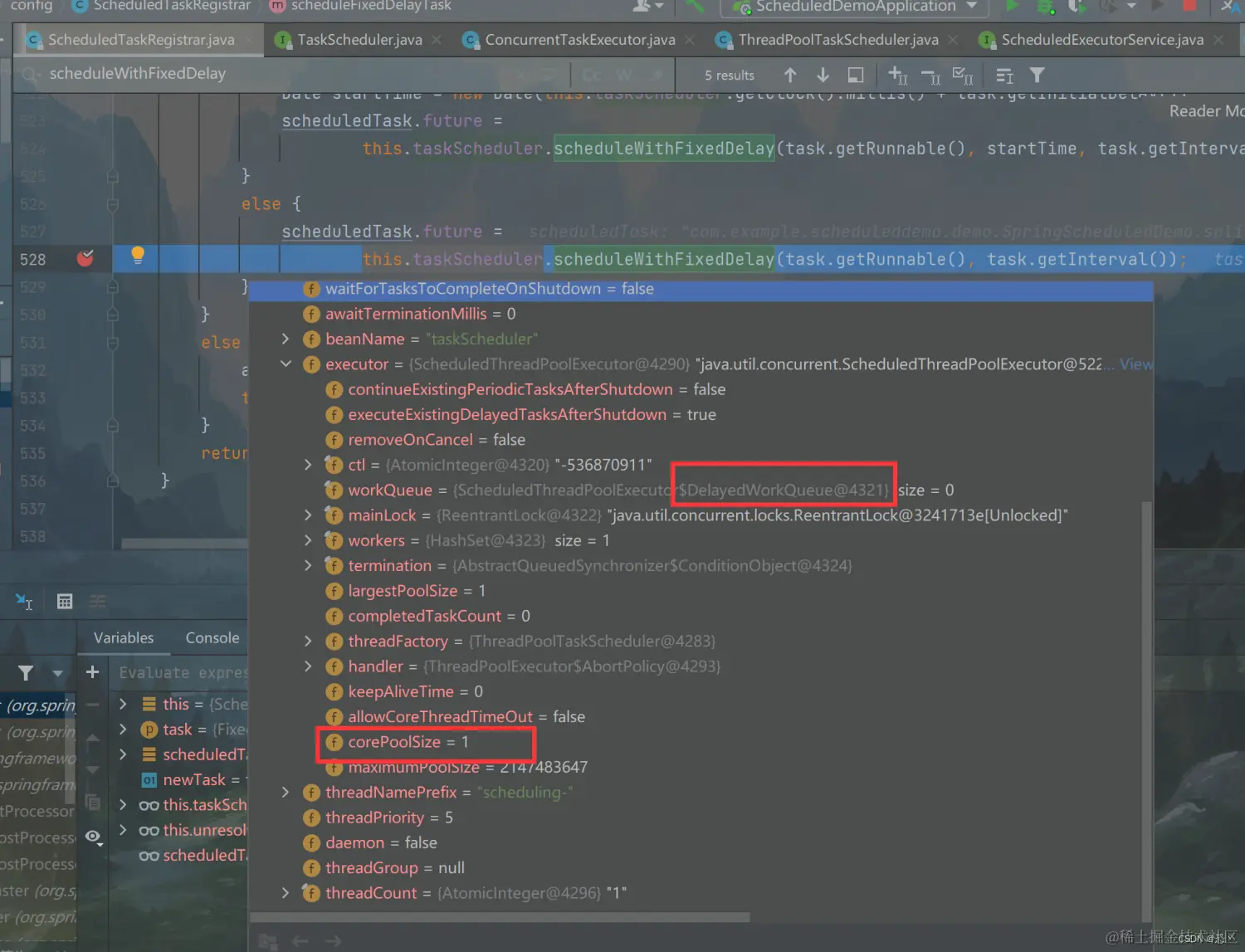The image size is (1245, 952).
Task: Click the lightbulb intention icon on line 528
Action: coord(138,256)
